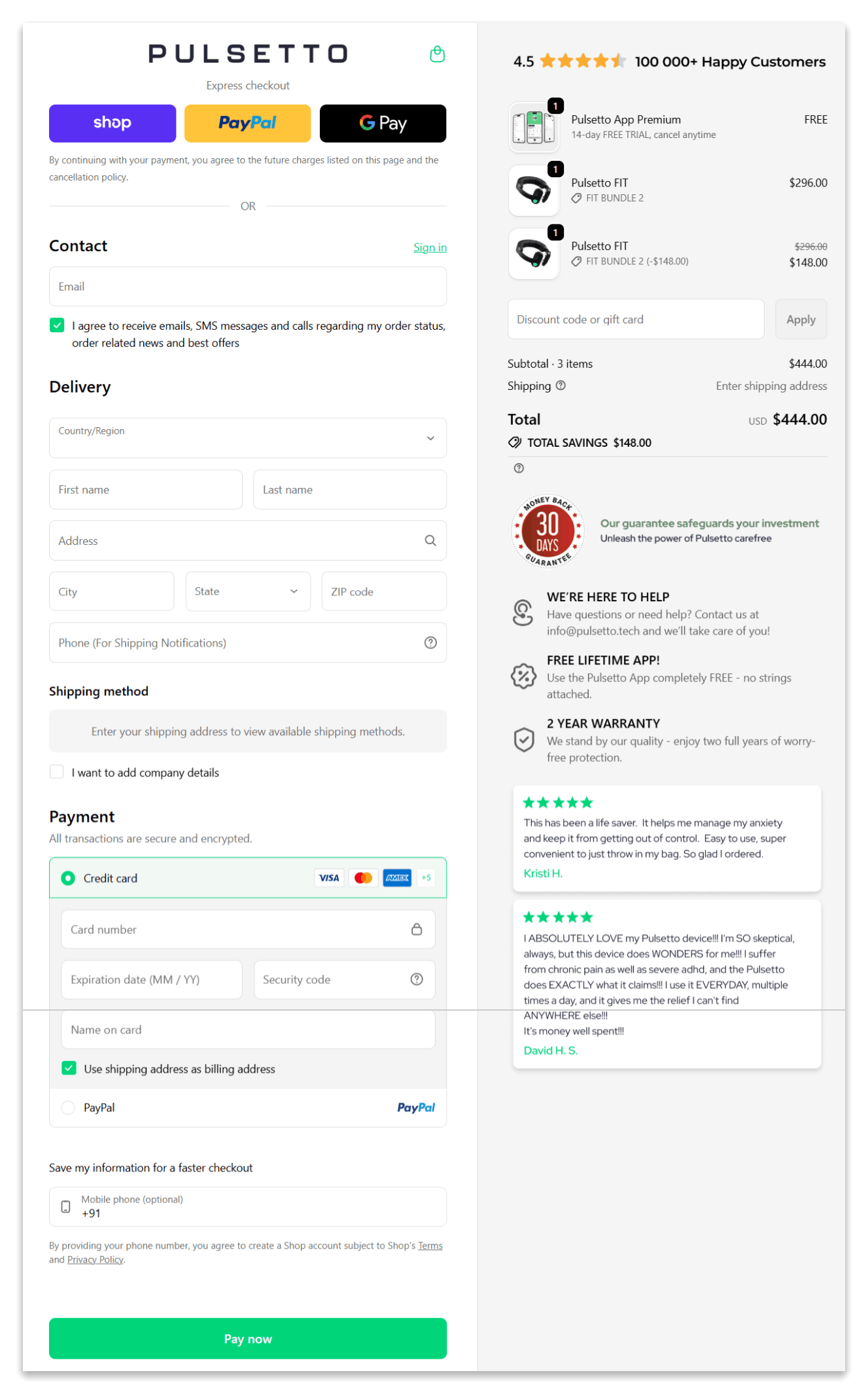This screenshot has width=868, height=1394.
Task: Toggle Use shipping address as billing address
Action: click(x=69, y=1068)
